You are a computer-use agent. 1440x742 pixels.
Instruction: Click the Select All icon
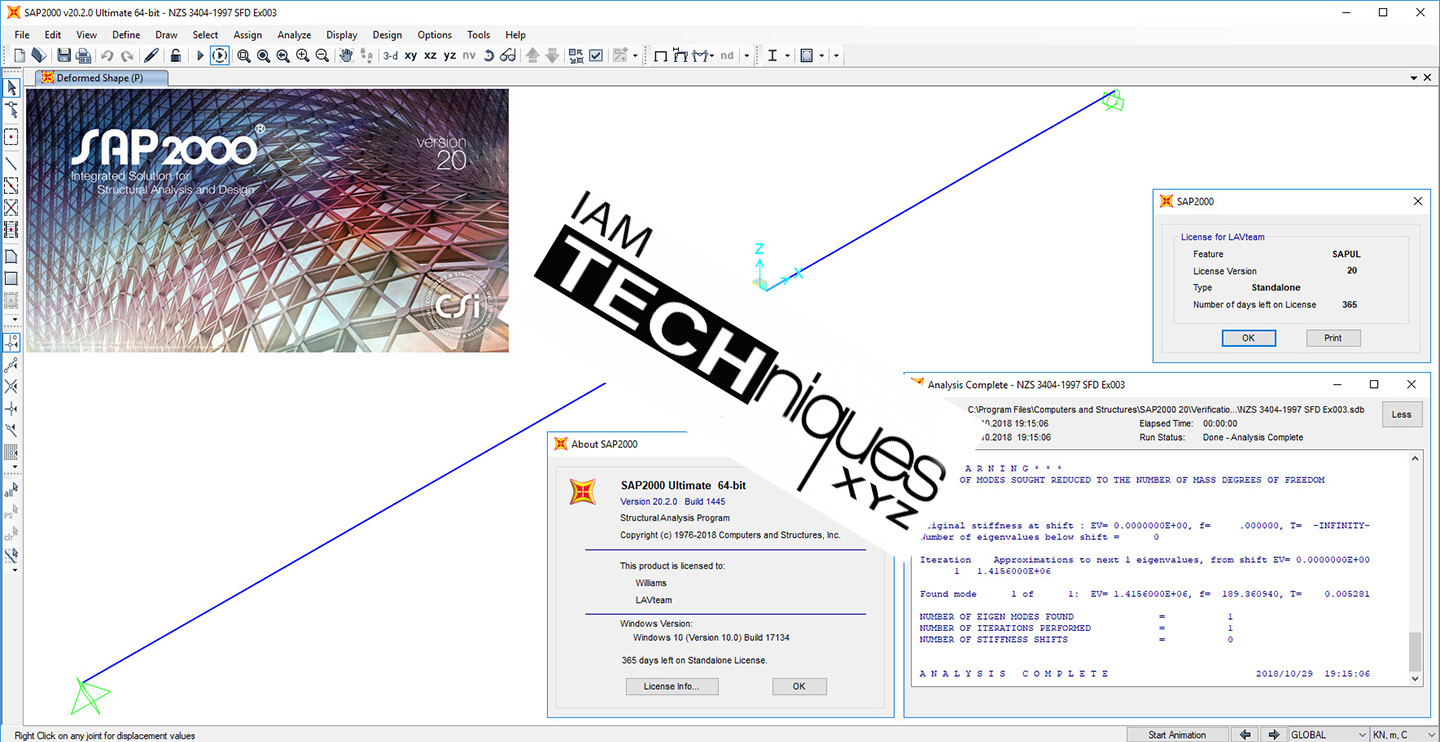point(11,492)
